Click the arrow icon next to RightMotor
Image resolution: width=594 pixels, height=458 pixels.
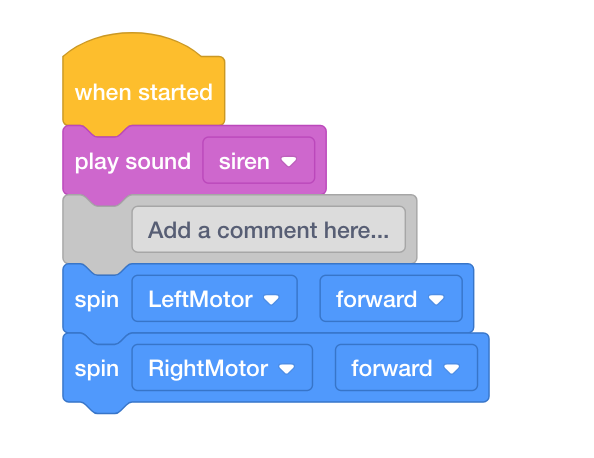(x=286, y=369)
